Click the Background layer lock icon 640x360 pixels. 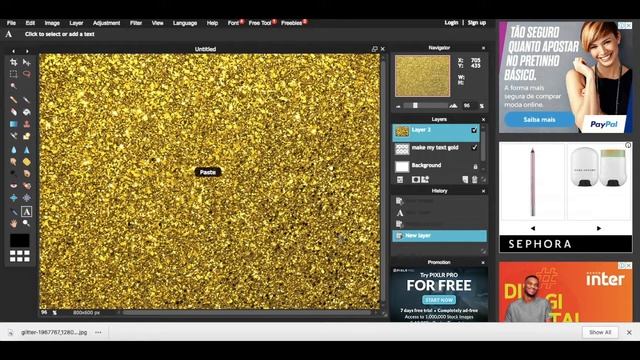(475, 167)
